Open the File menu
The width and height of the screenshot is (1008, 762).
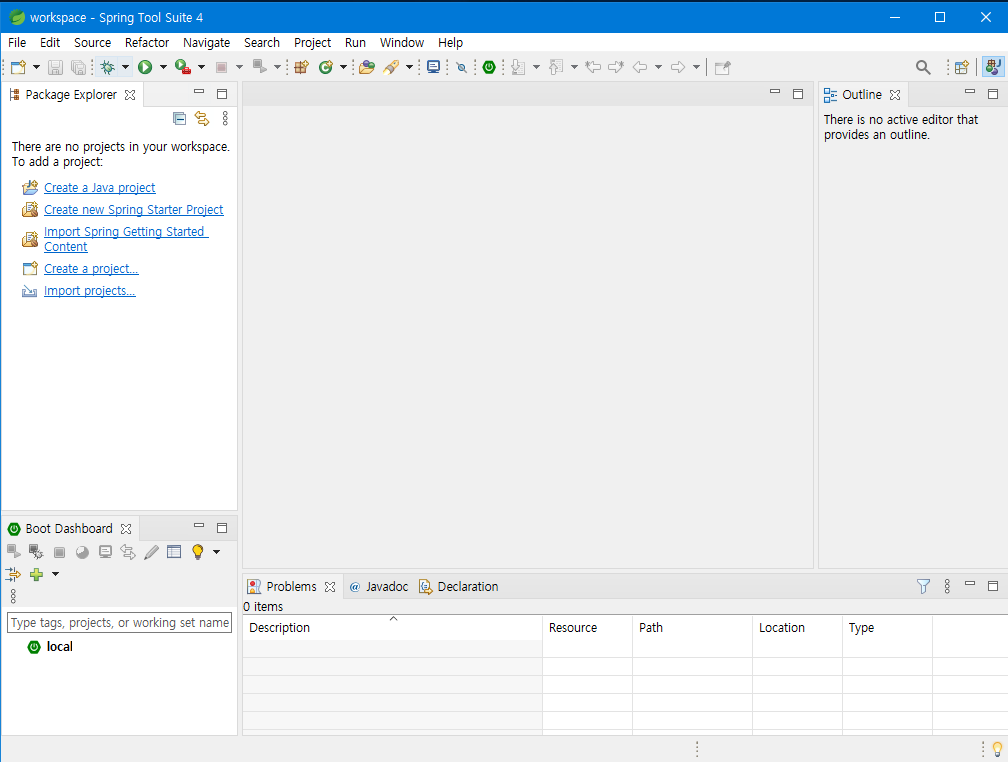[17, 42]
